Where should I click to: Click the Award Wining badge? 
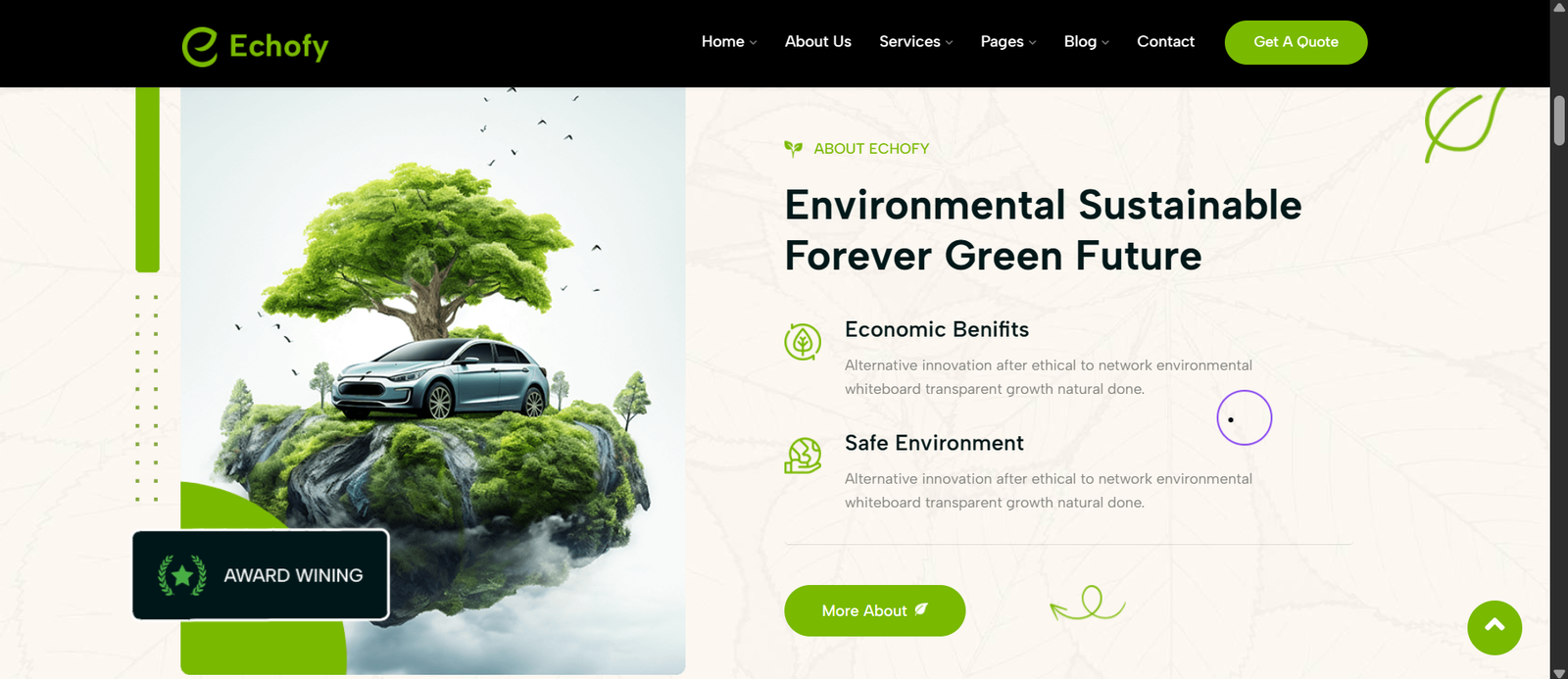(261, 575)
